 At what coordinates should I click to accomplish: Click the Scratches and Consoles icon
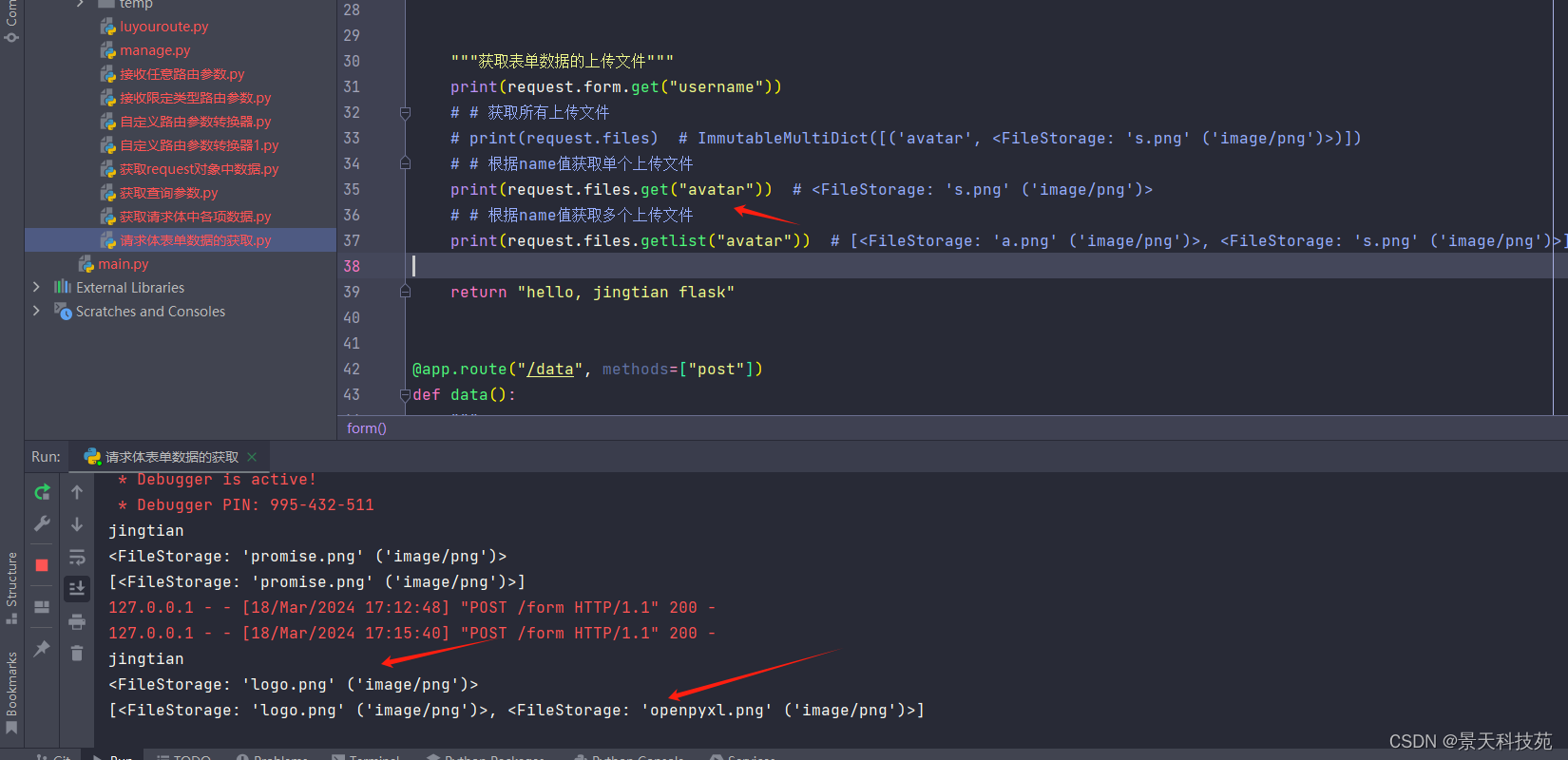(63, 311)
